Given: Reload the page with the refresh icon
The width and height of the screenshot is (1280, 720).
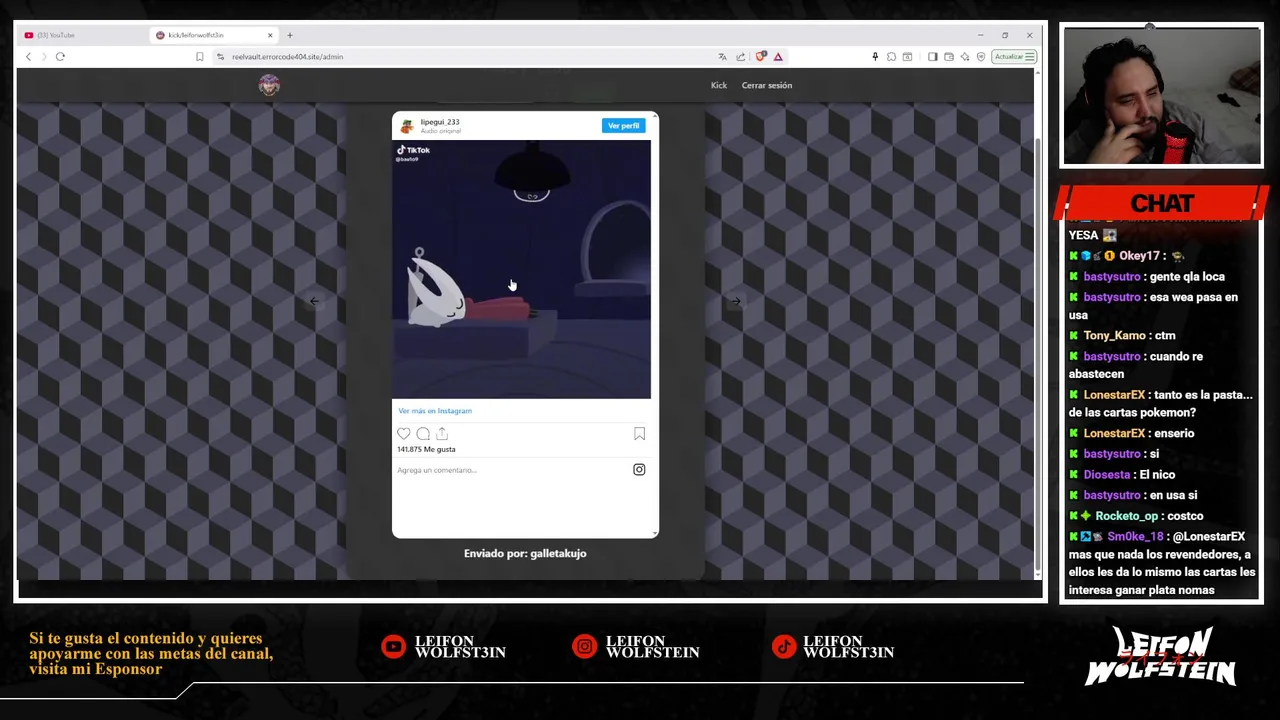Looking at the screenshot, I should point(60,57).
